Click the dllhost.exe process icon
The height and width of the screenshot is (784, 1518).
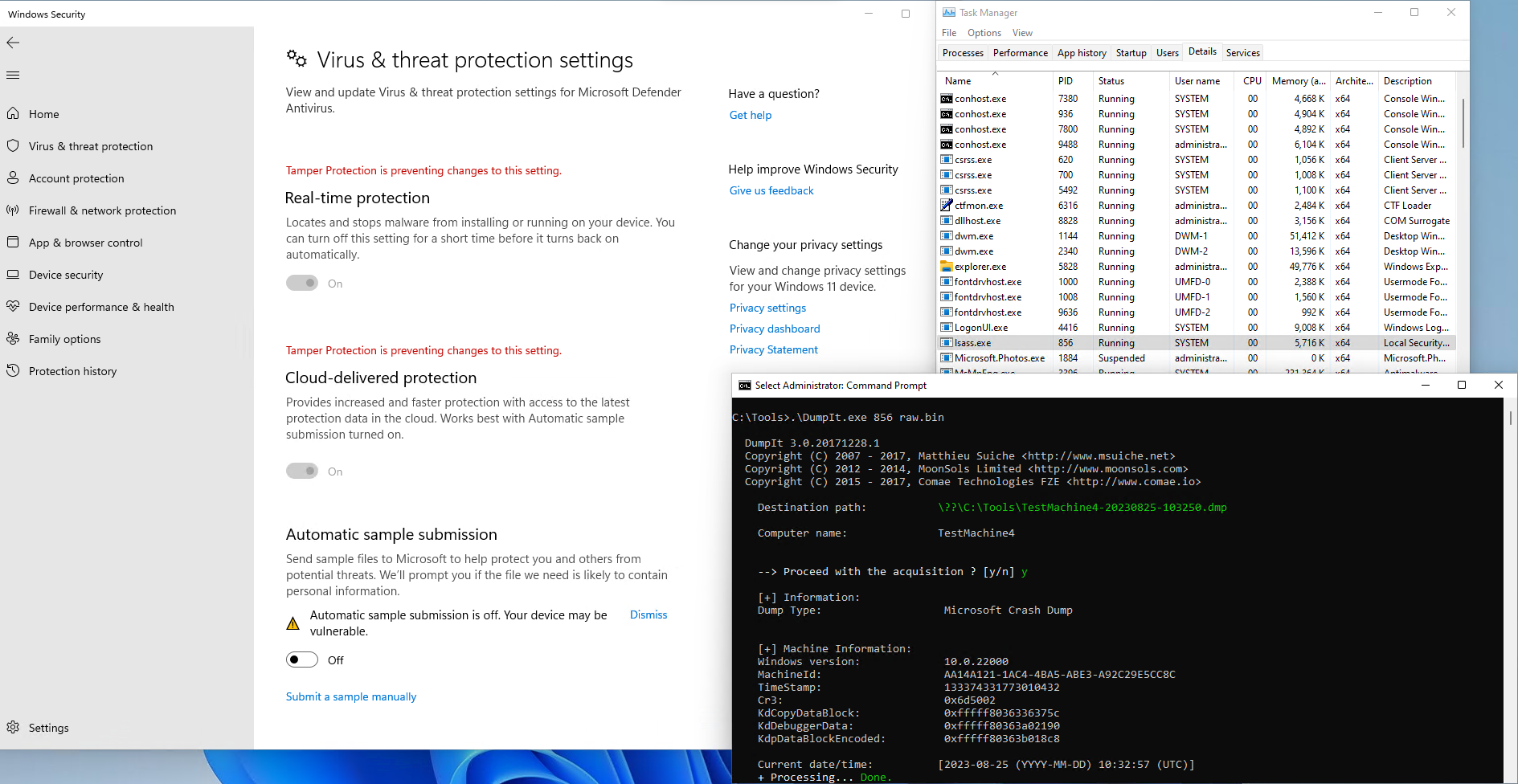click(947, 221)
